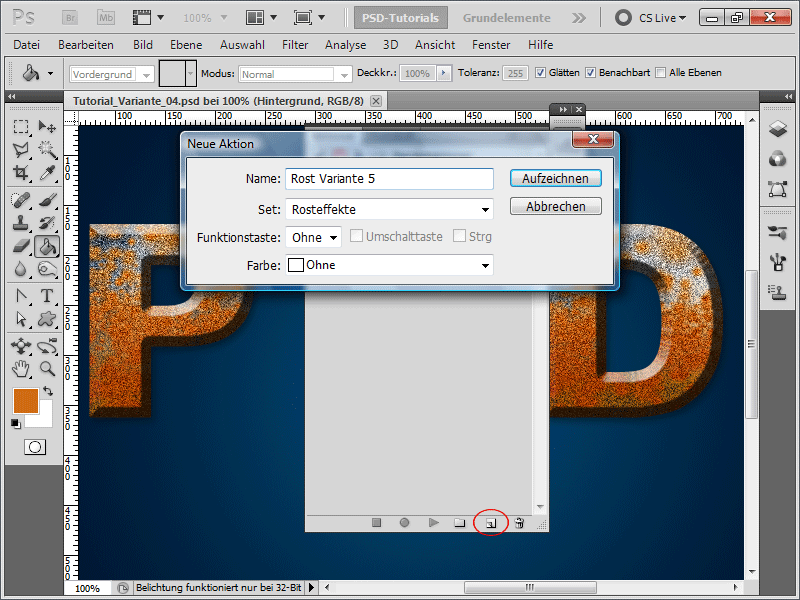
Task: Select the Rectangular Marquee tool
Action: (x=21, y=126)
